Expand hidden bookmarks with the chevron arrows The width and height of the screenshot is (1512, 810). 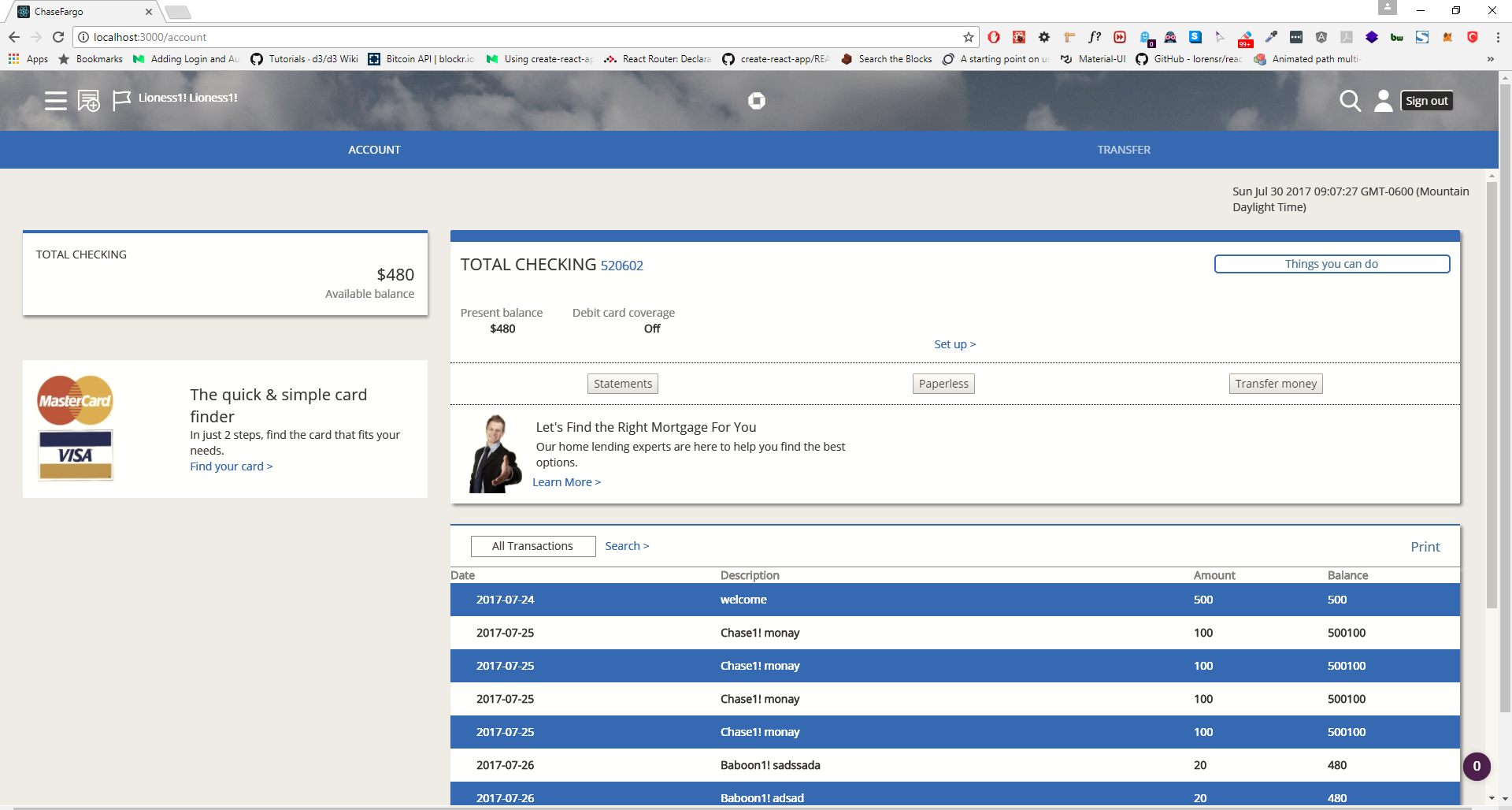coord(1491,58)
